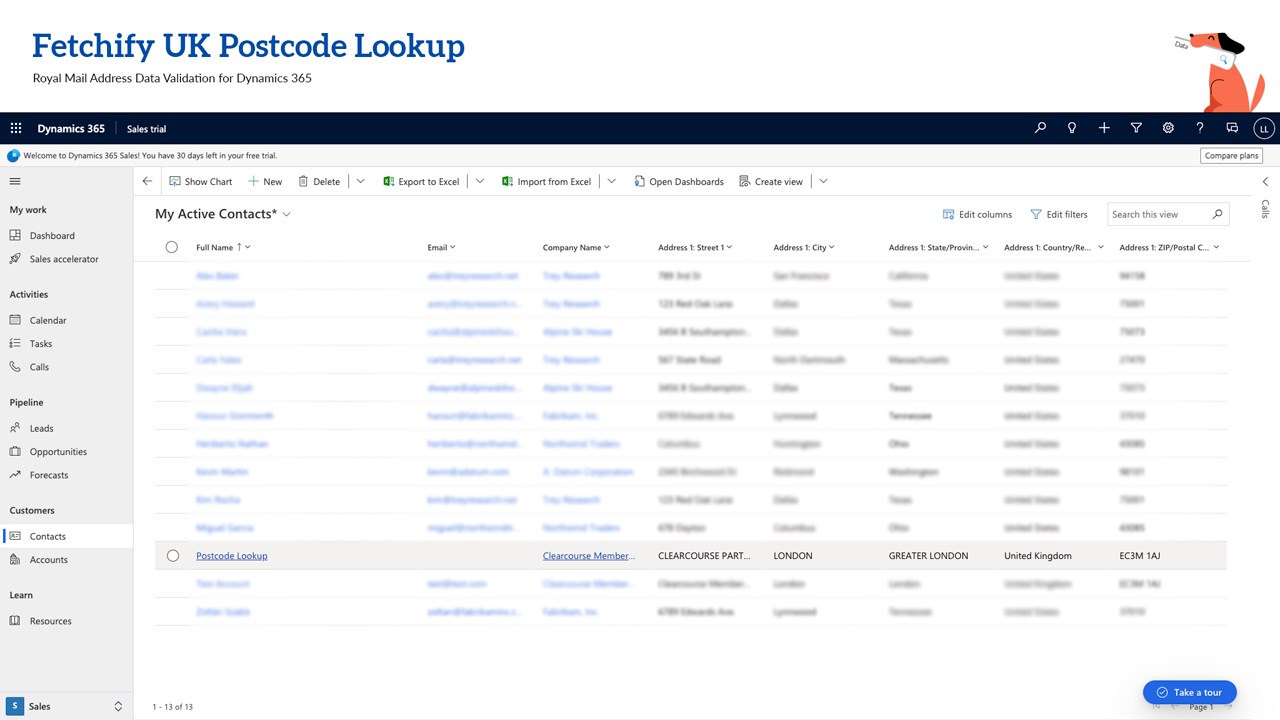The width and height of the screenshot is (1280, 720).
Task: Click the Dynamics 365 title
Action: click(71, 128)
